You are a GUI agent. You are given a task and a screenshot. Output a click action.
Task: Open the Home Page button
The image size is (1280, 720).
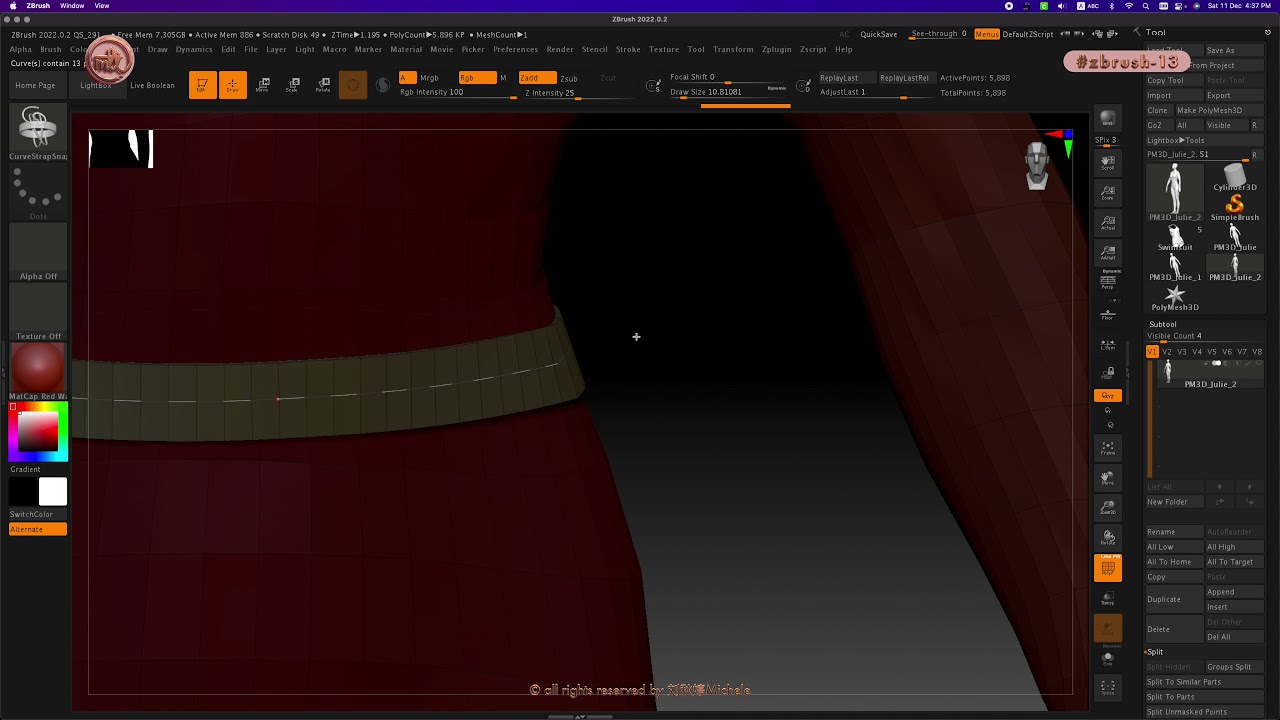click(36, 85)
